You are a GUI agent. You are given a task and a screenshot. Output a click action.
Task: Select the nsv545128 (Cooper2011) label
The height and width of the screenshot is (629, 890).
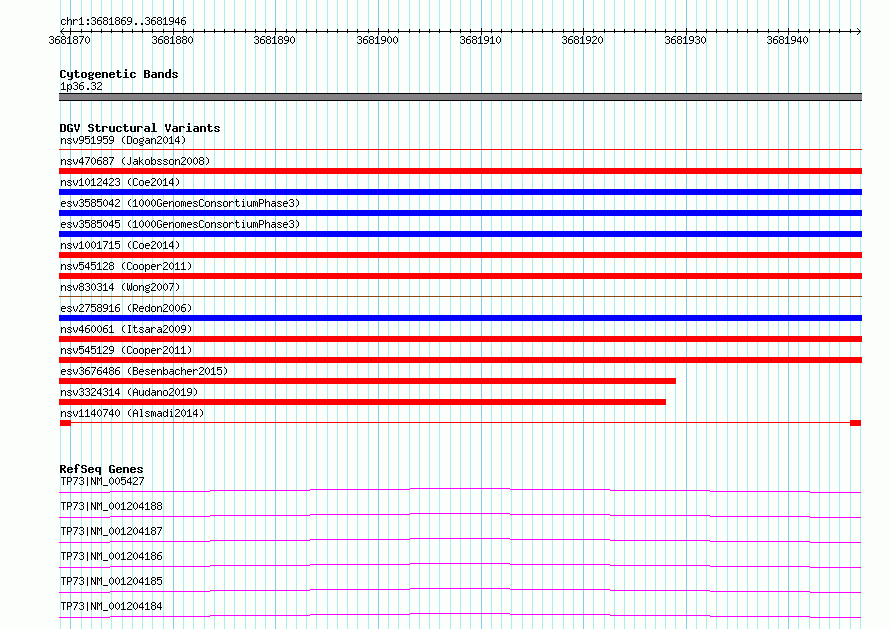click(126, 266)
